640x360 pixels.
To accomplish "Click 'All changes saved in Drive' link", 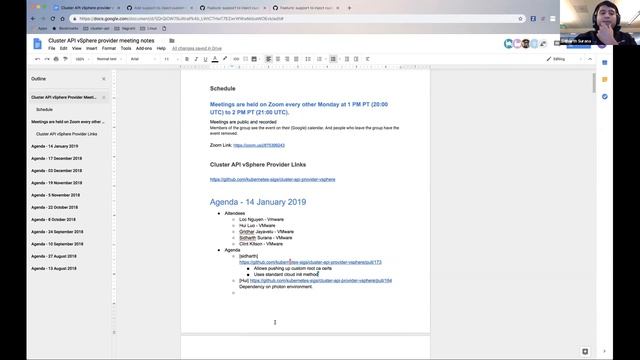I will pyautogui.click(x=197, y=49).
